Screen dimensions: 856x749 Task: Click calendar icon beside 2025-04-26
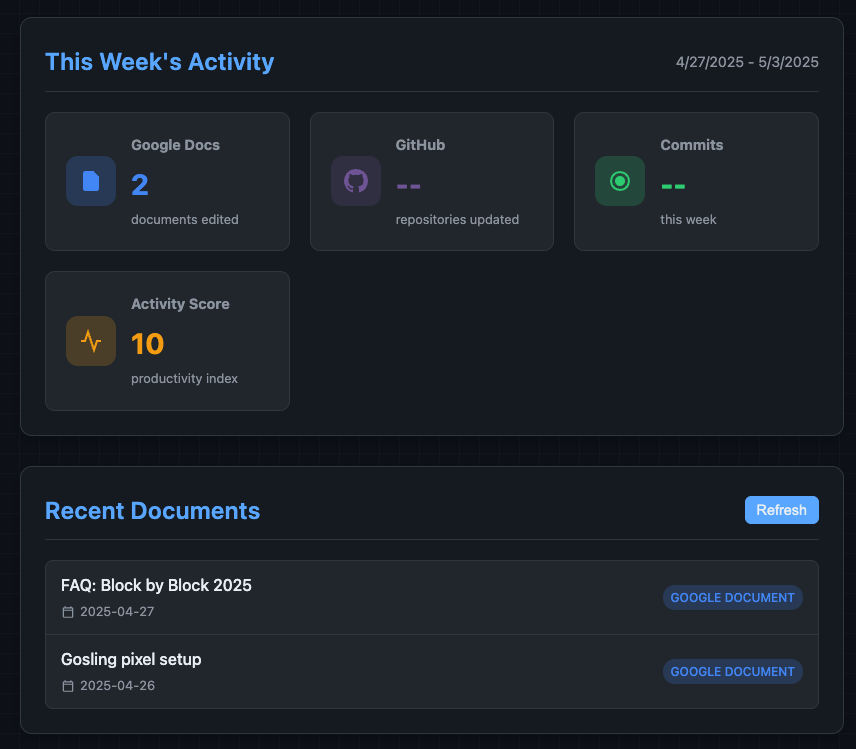coord(68,686)
